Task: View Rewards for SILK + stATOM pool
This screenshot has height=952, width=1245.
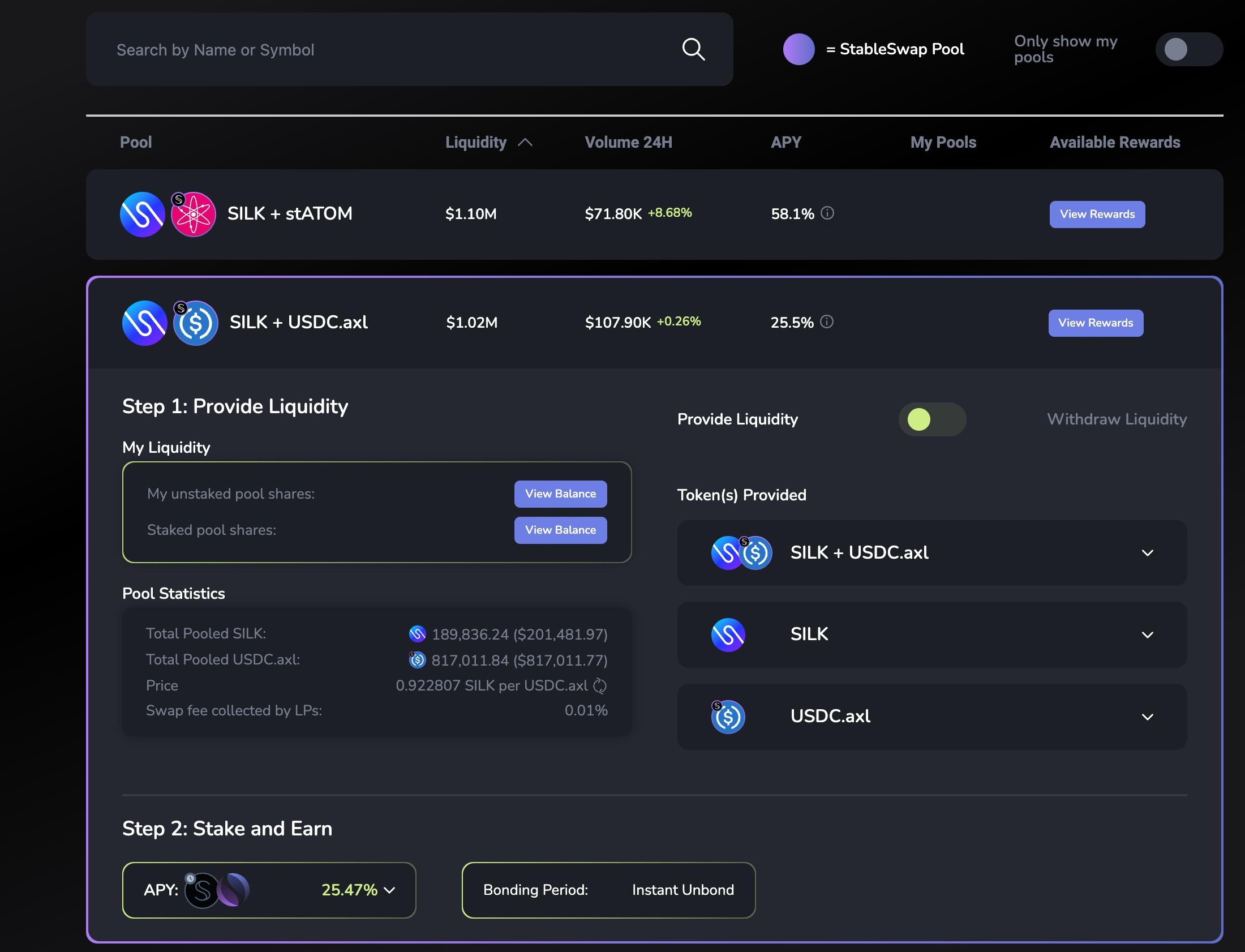Action: (x=1097, y=214)
